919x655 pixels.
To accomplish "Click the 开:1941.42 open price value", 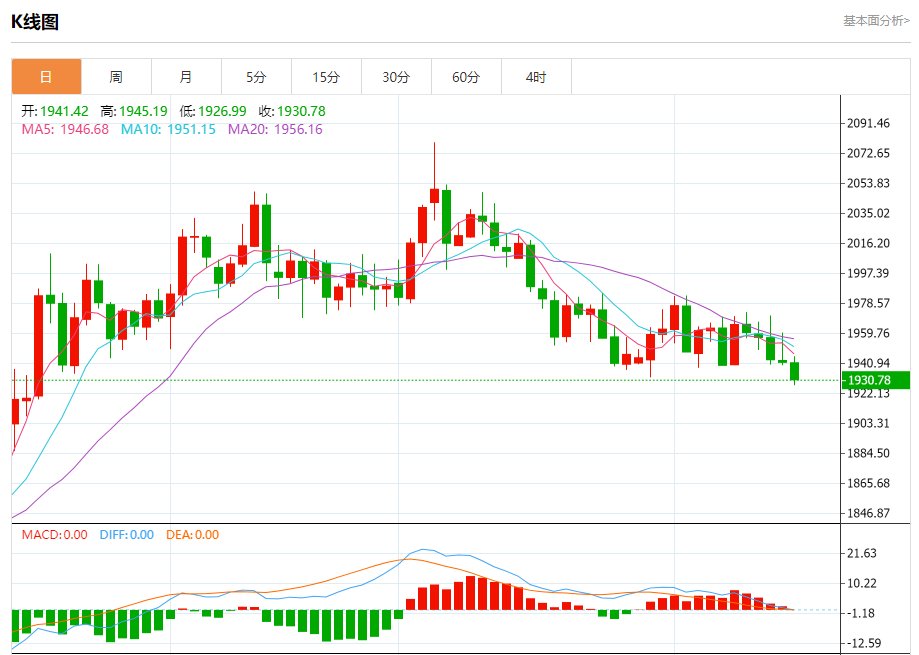I will click(x=55, y=111).
